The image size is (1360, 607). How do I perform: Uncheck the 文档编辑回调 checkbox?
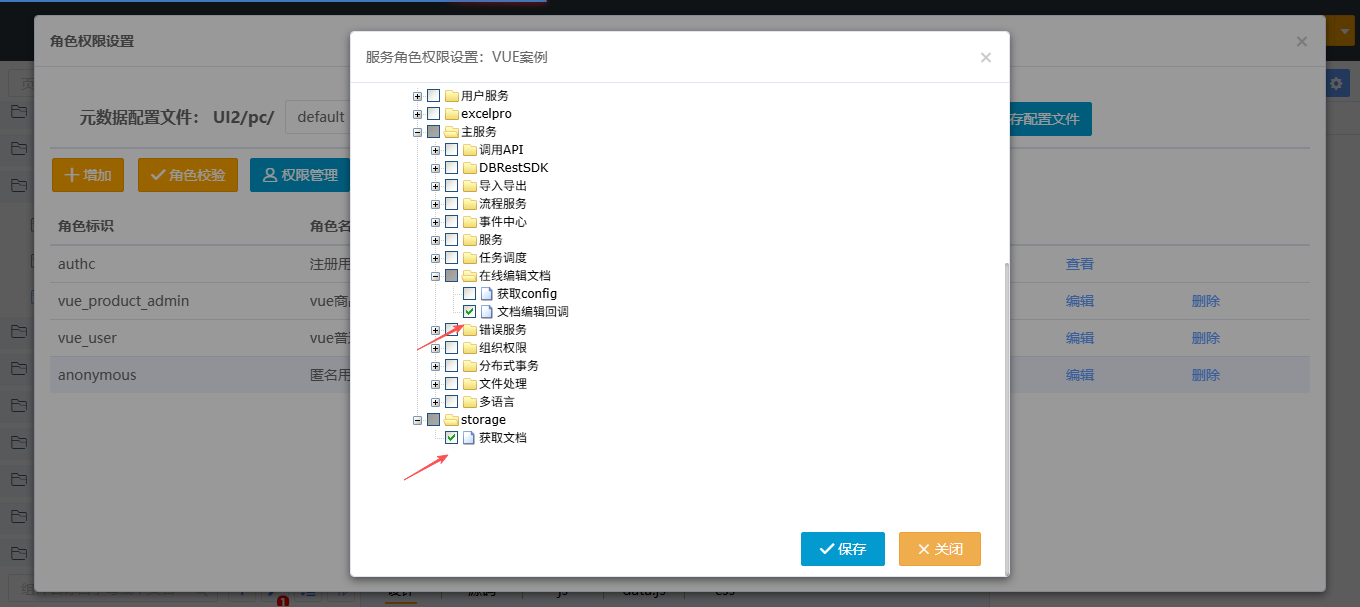469,312
